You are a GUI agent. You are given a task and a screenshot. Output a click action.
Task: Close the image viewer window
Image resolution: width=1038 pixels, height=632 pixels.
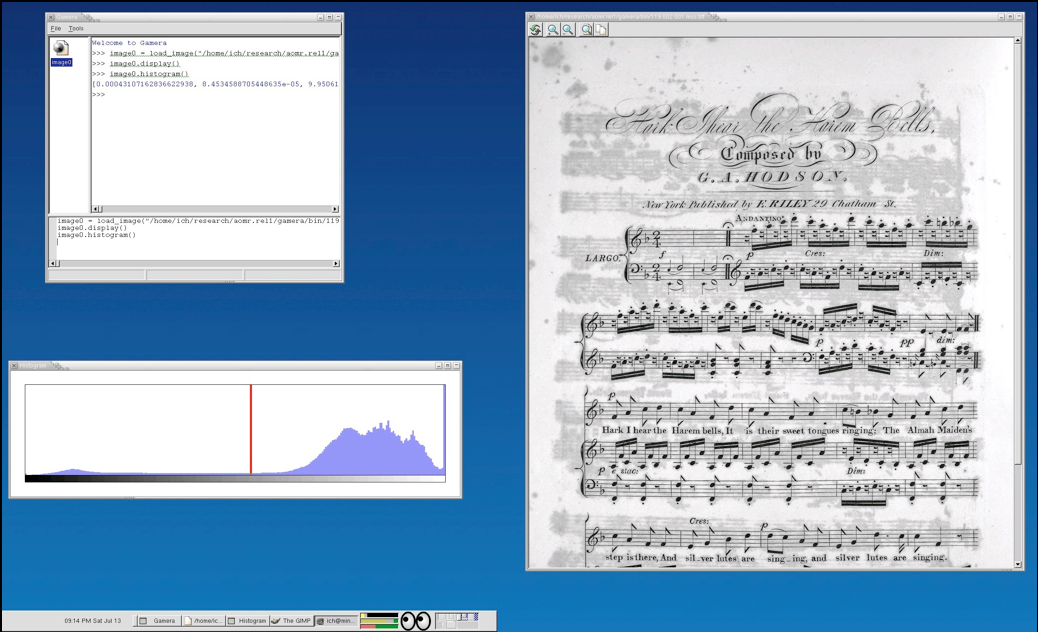tap(531, 17)
